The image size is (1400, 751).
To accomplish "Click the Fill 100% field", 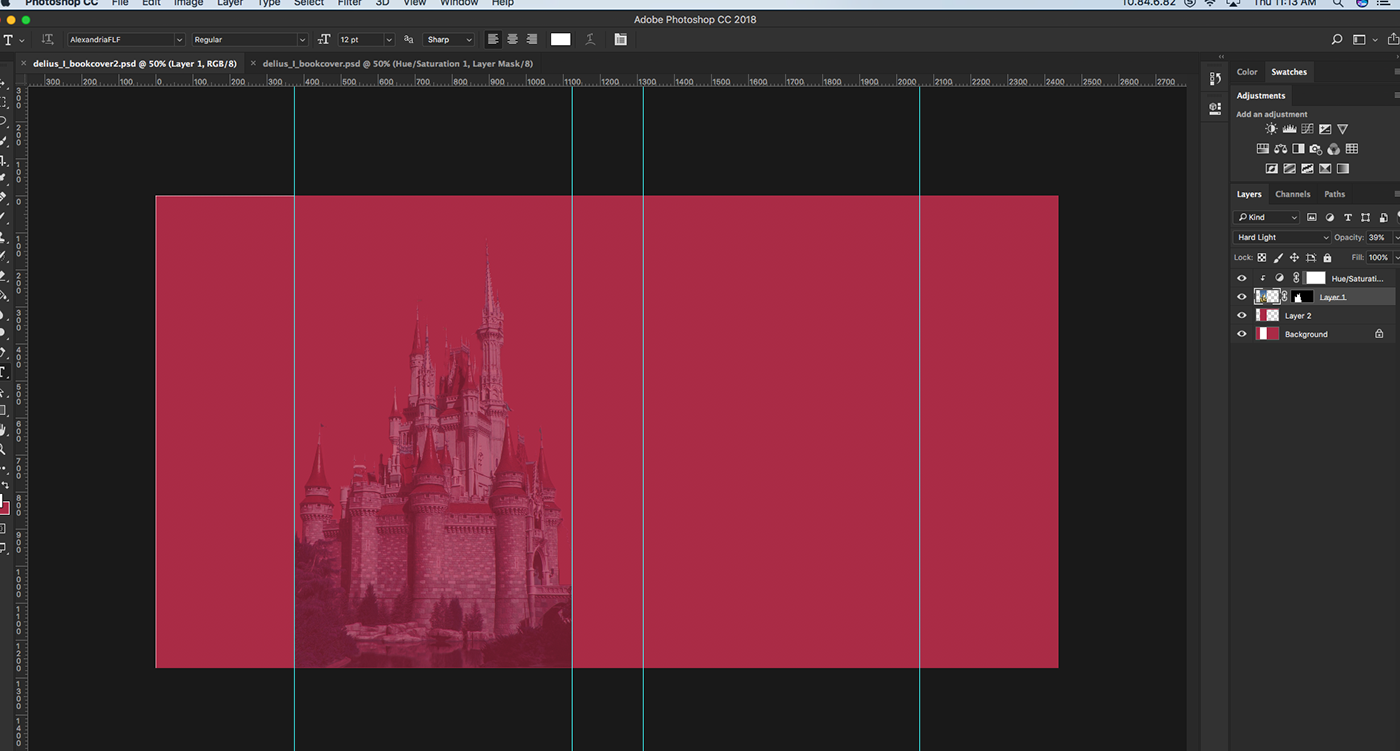I will [x=1378, y=257].
